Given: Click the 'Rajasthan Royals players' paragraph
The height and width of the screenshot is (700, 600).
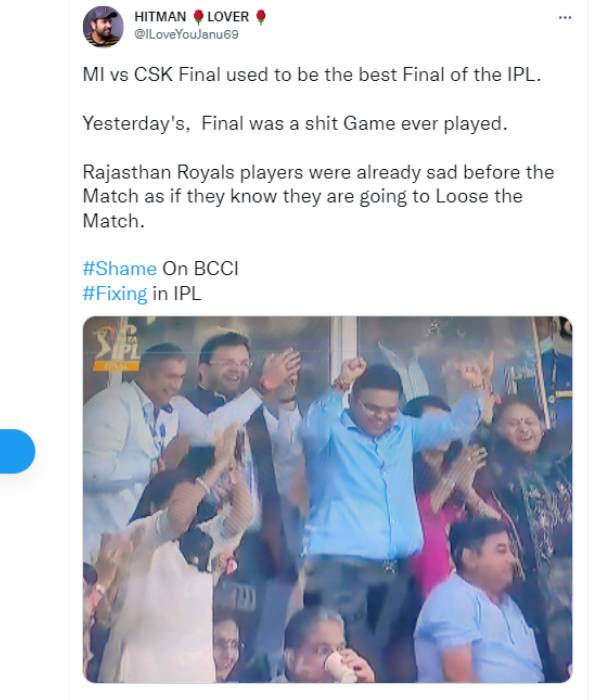Looking at the screenshot, I should [x=318, y=196].
